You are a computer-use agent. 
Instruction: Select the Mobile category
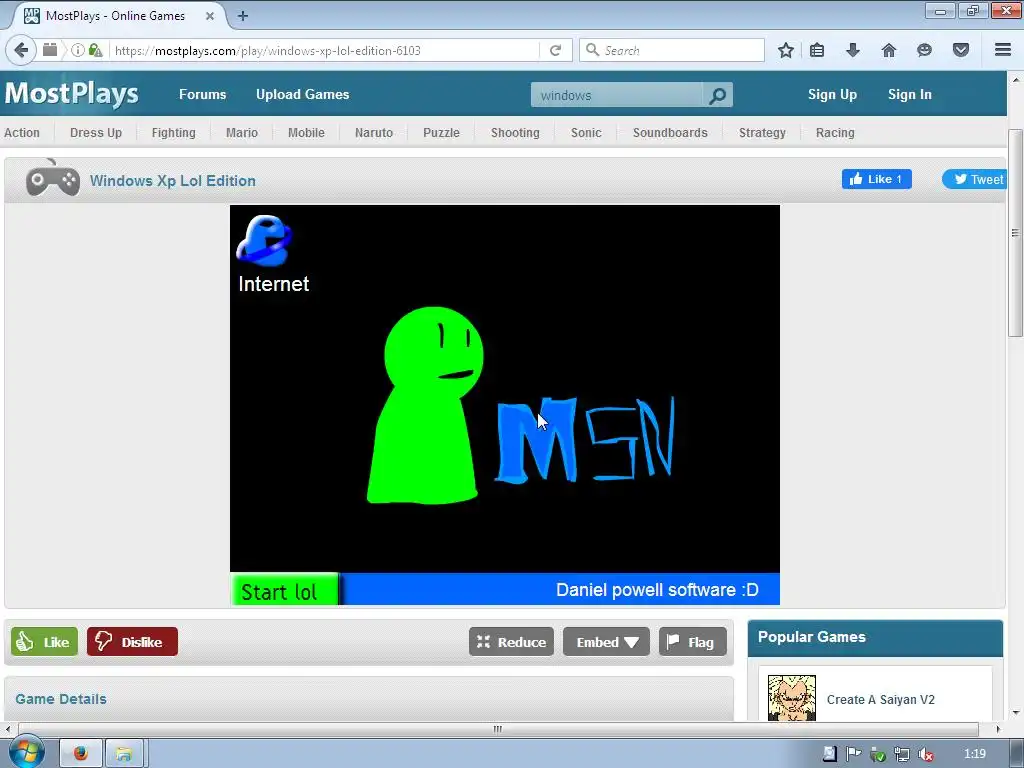[x=306, y=133]
